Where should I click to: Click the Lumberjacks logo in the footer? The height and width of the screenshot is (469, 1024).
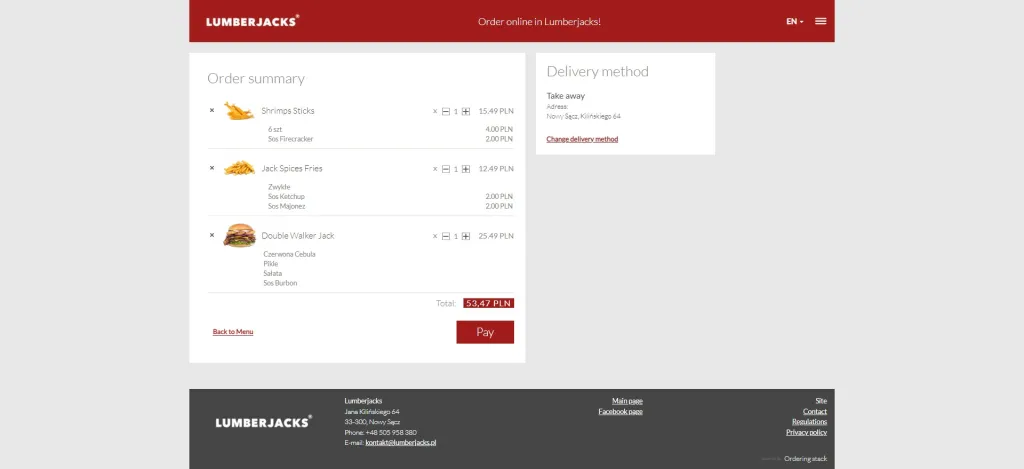pyautogui.click(x=264, y=422)
